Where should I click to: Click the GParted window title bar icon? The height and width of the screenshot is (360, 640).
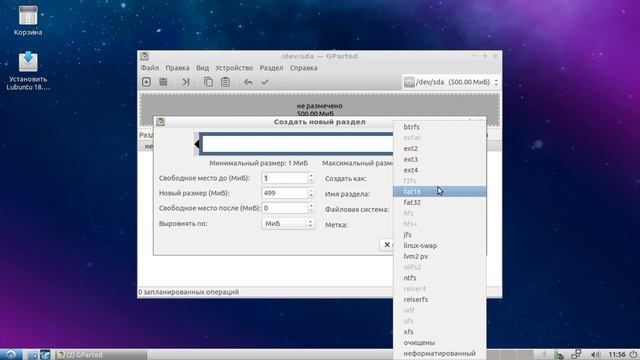[144, 56]
